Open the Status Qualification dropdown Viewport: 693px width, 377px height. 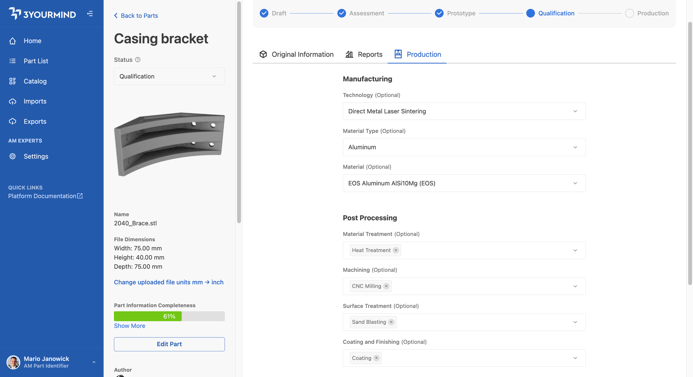point(169,76)
